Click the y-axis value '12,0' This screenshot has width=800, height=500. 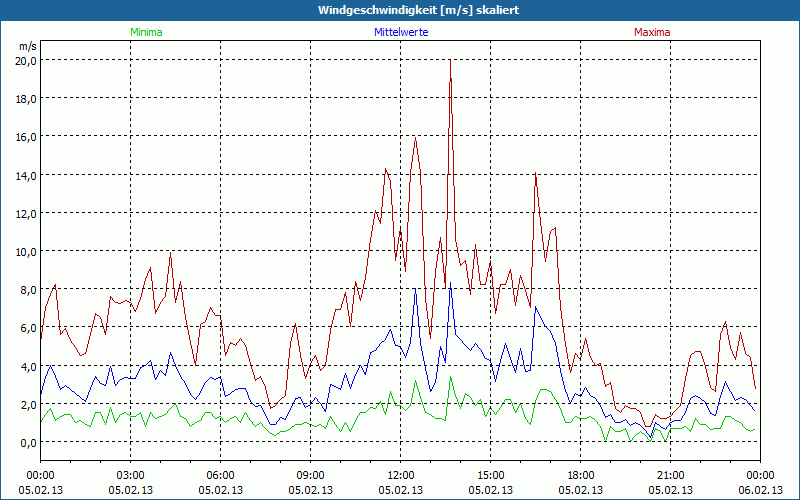coord(27,214)
